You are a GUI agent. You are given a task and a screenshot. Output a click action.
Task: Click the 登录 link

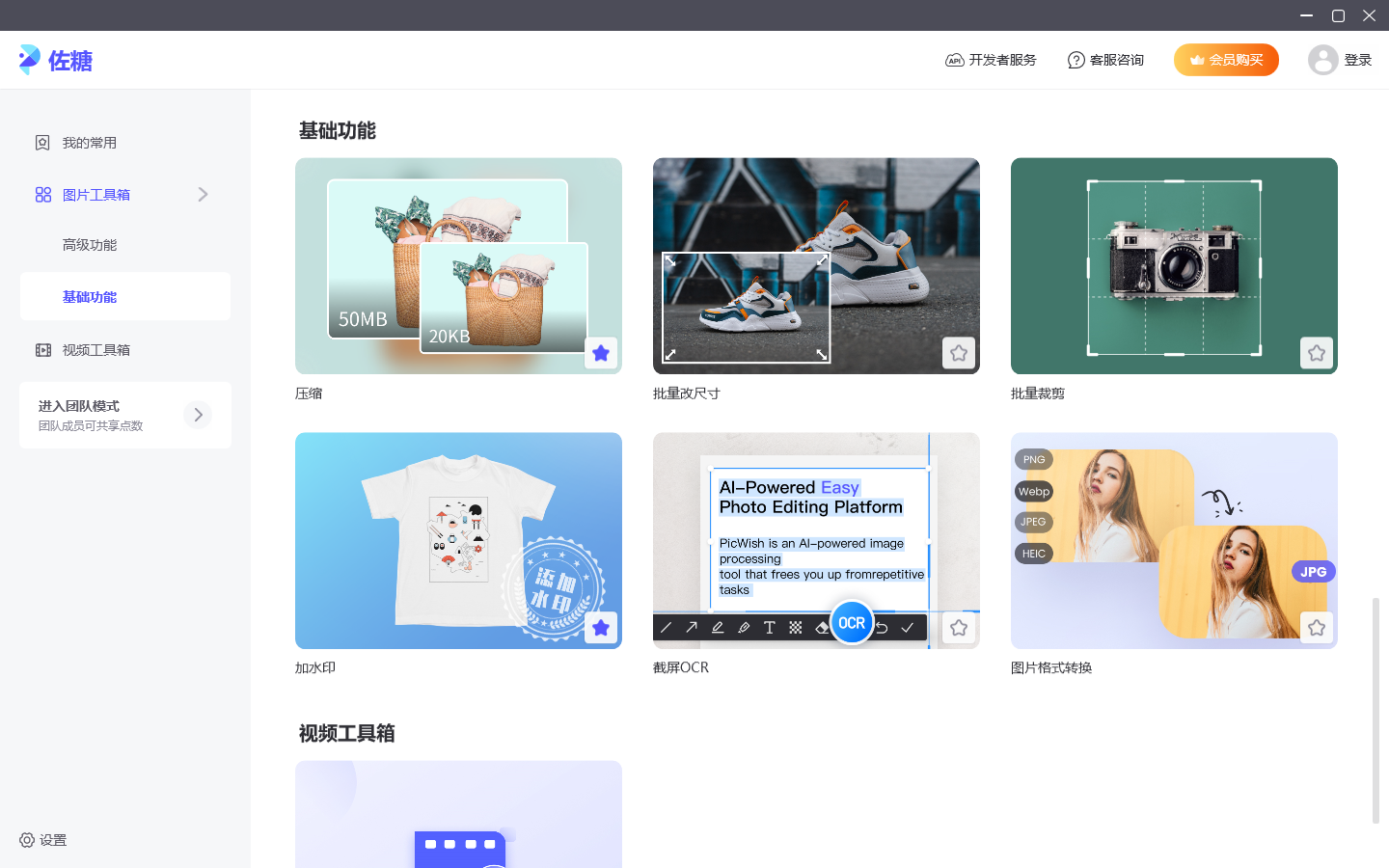pyautogui.click(x=1358, y=60)
